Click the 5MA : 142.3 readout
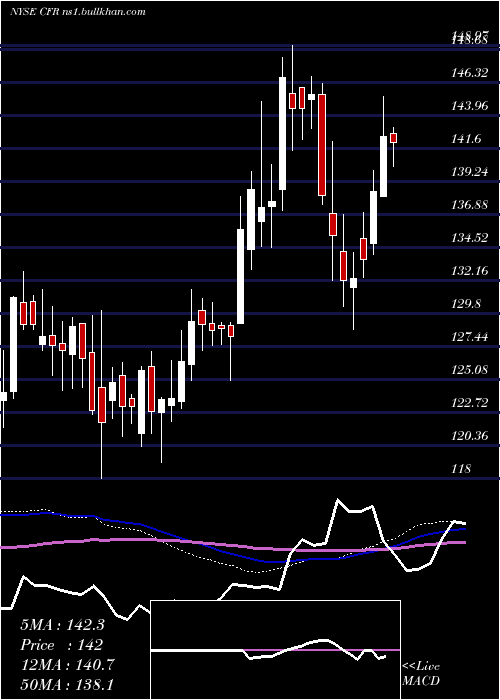This screenshot has height=700, width=500. point(62,625)
